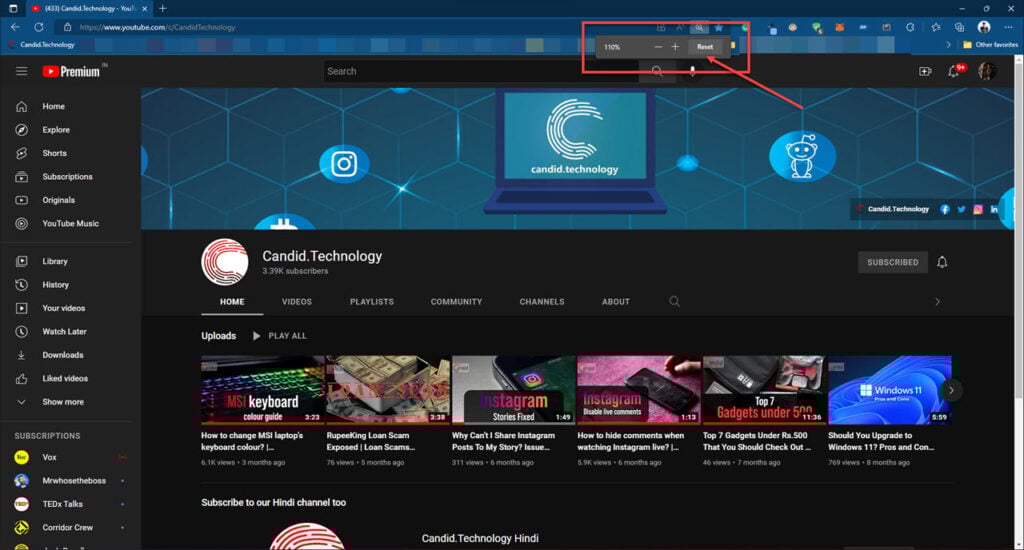Viewport: 1024px width, 550px height.
Task: Open the Twitter link on channel banner
Action: click(961, 209)
